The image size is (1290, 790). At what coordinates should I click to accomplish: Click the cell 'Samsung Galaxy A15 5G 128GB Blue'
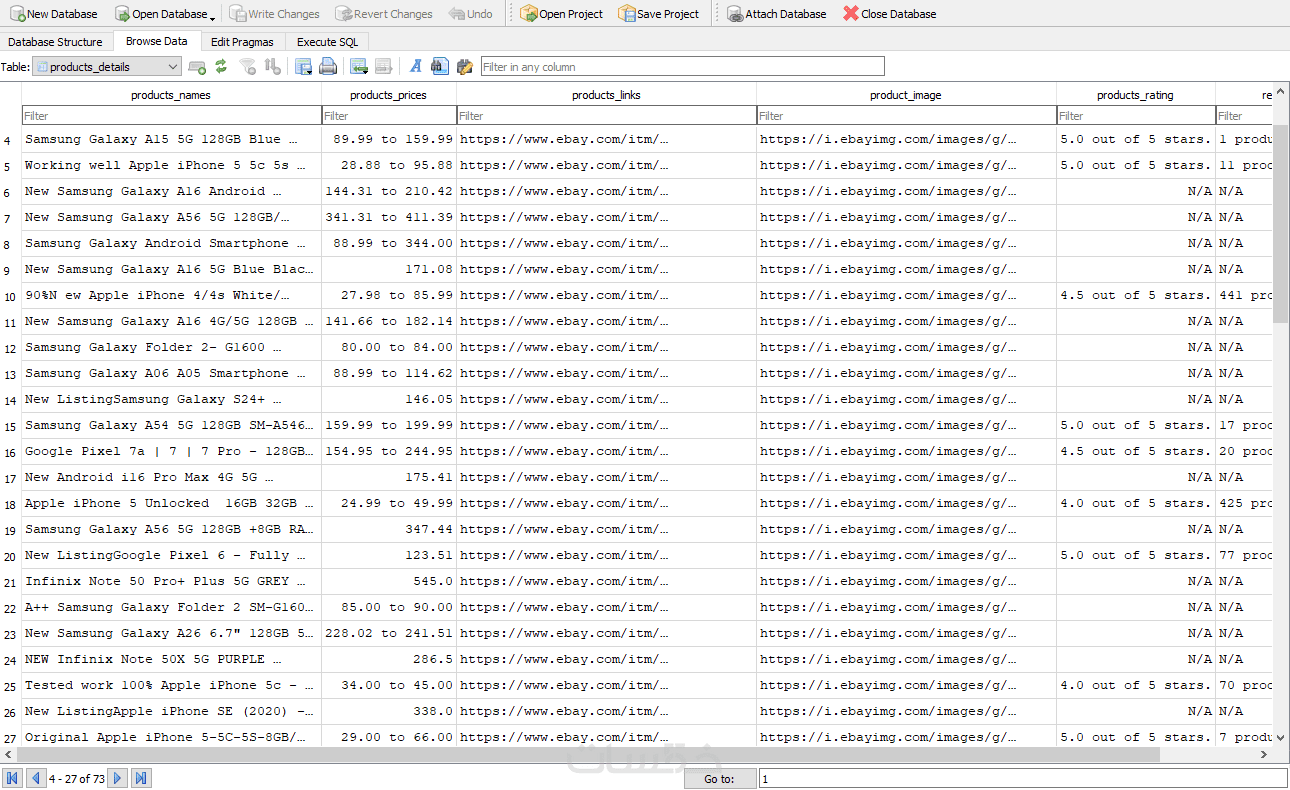(x=171, y=140)
